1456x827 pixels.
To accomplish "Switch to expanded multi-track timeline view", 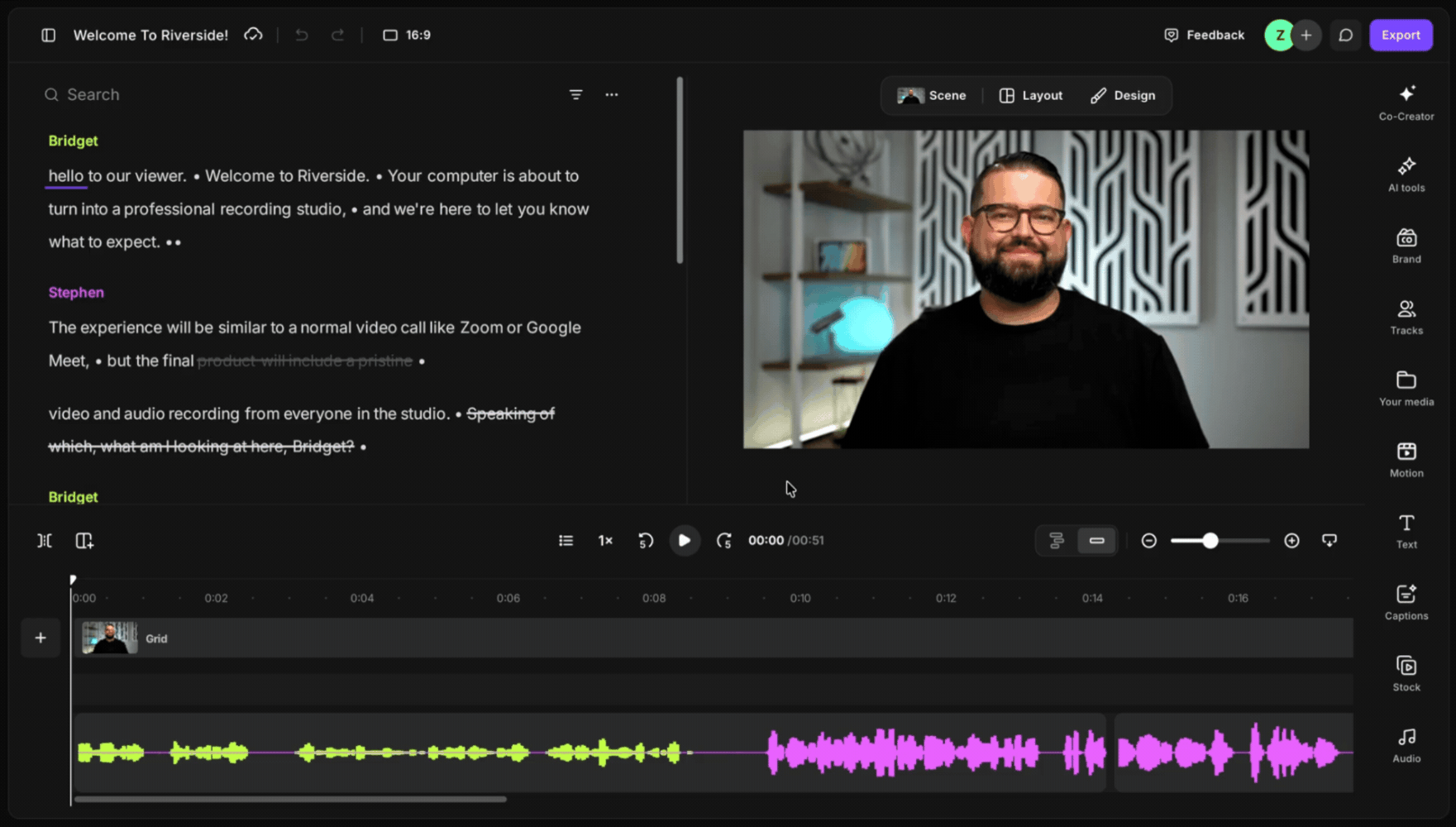I will click(x=1057, y=541).
